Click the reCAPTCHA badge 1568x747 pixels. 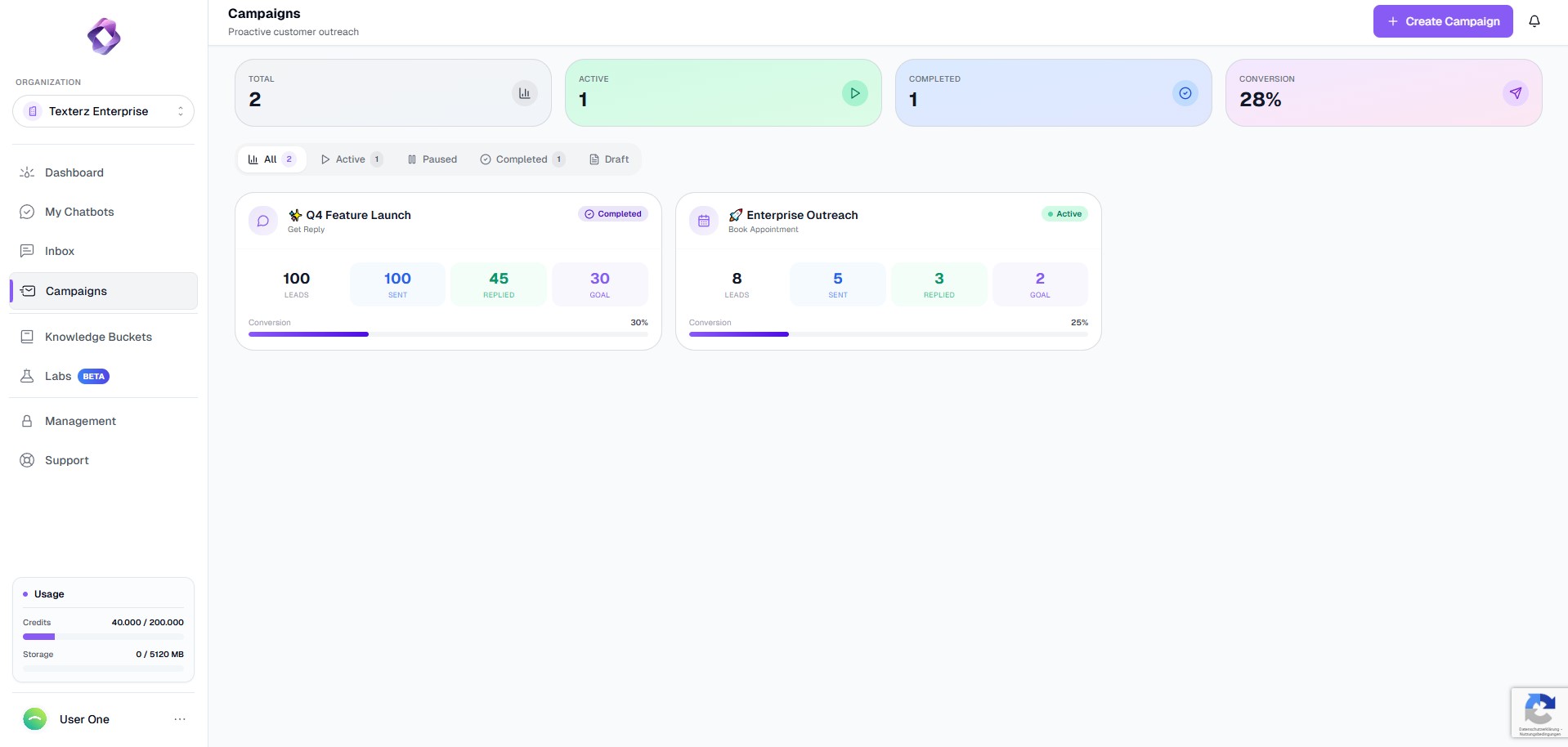pos(1539,713)
